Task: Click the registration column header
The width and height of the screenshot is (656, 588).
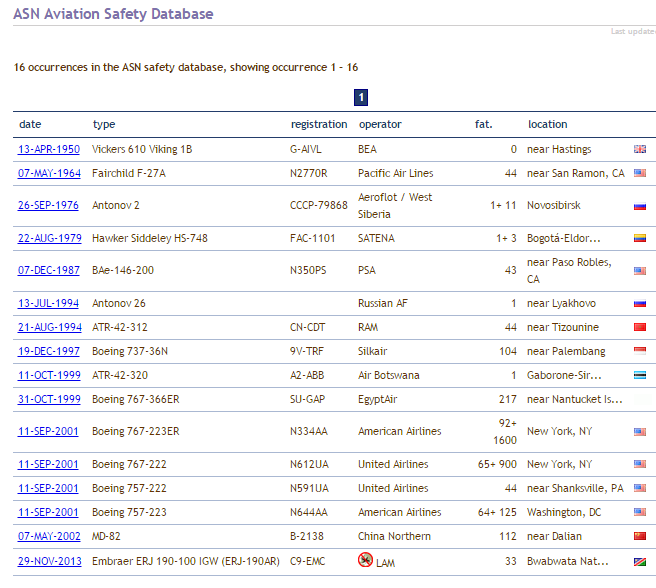Action: (319, 125)
